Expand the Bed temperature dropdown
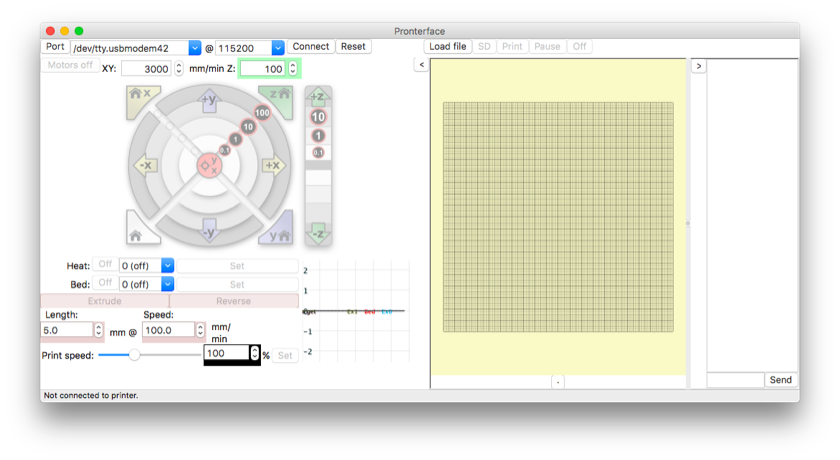 [x=167, y=284]
